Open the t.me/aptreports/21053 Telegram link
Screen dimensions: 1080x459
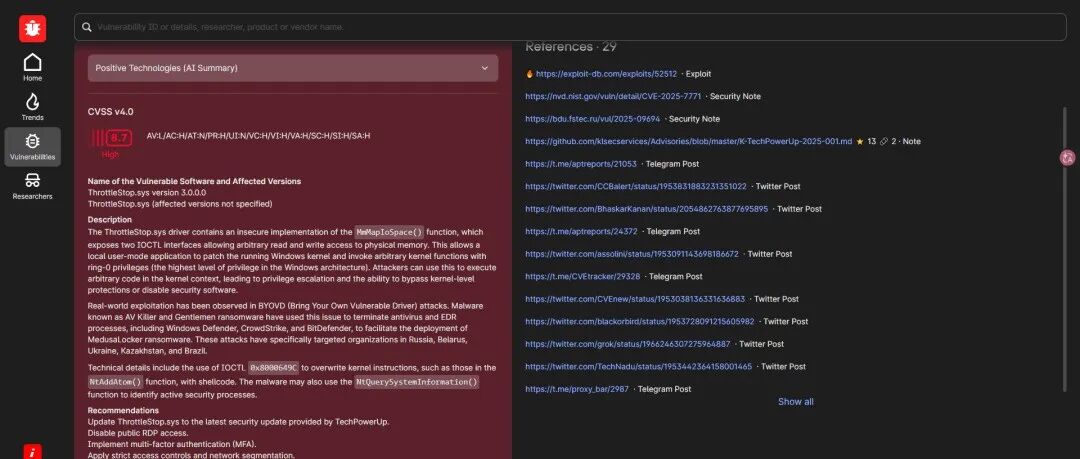[x=581, y=164]
